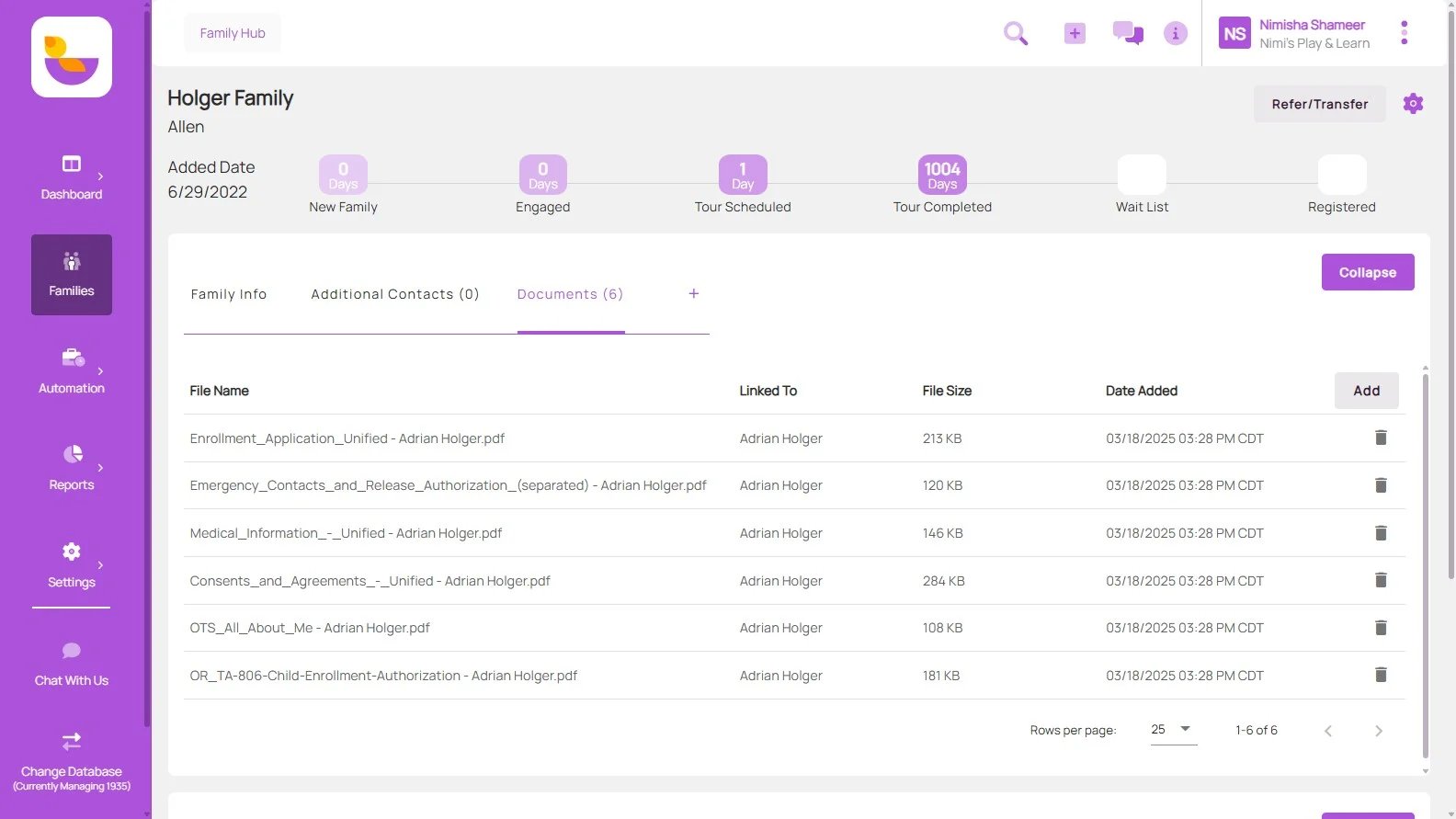Click the plus quick-add icon in header
Viewport: 1456px width, 819px height.
tap(1075, 33)
